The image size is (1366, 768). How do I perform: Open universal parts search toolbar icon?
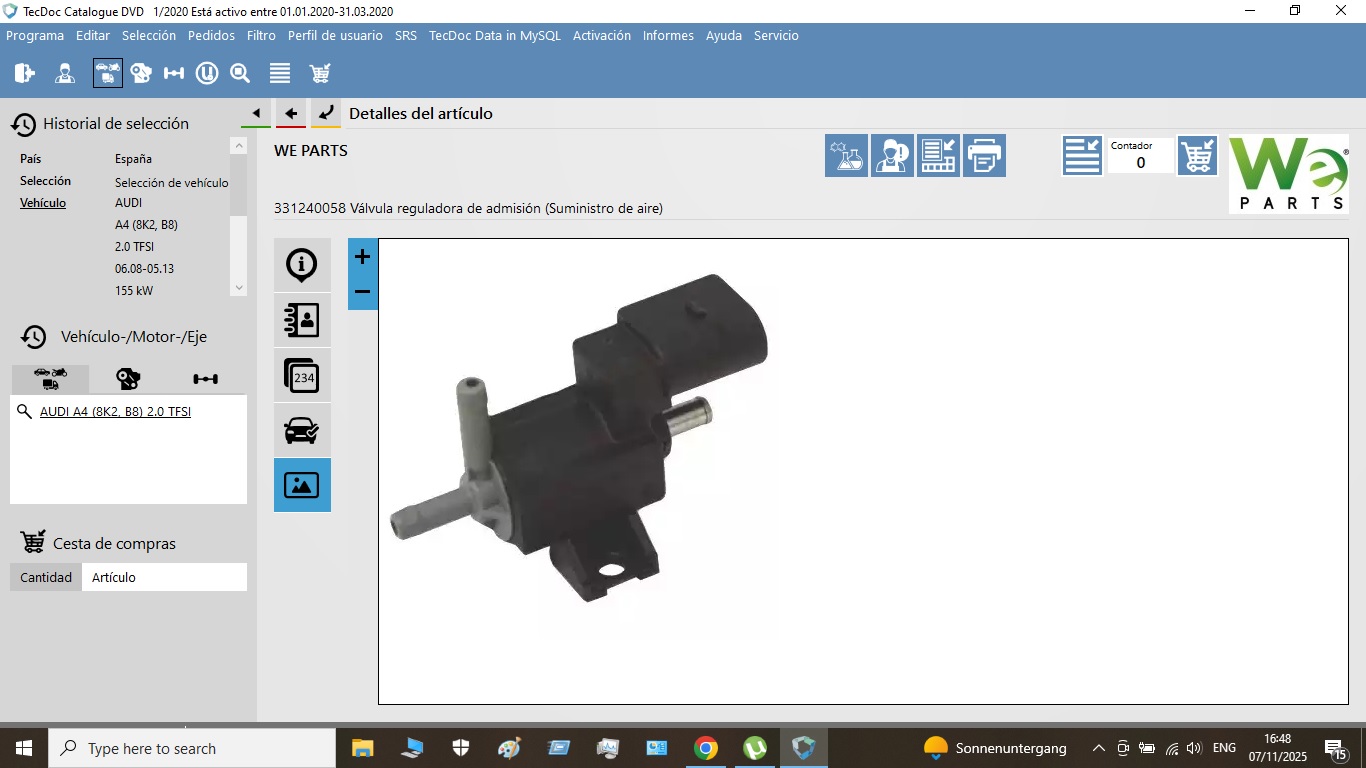(207, 73)
